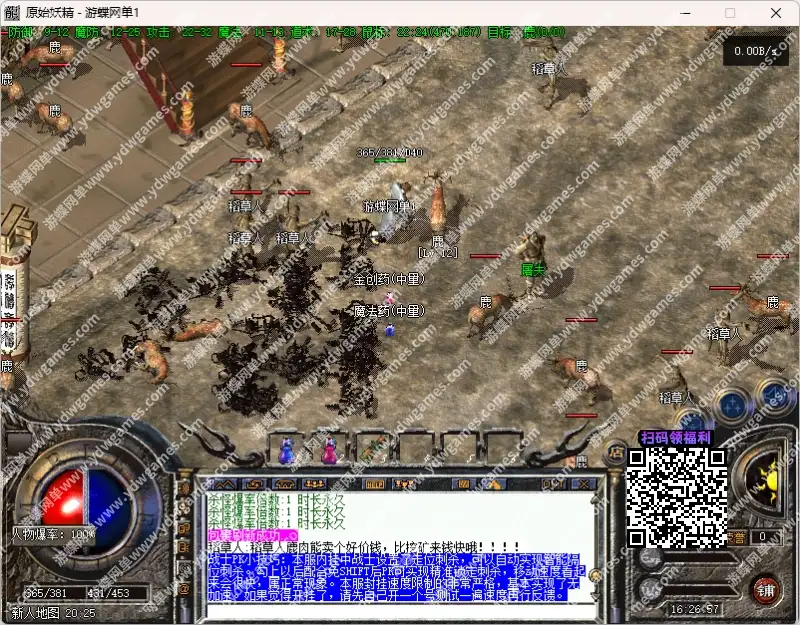Click the player name 游蝶网单1

click(390, 206)
